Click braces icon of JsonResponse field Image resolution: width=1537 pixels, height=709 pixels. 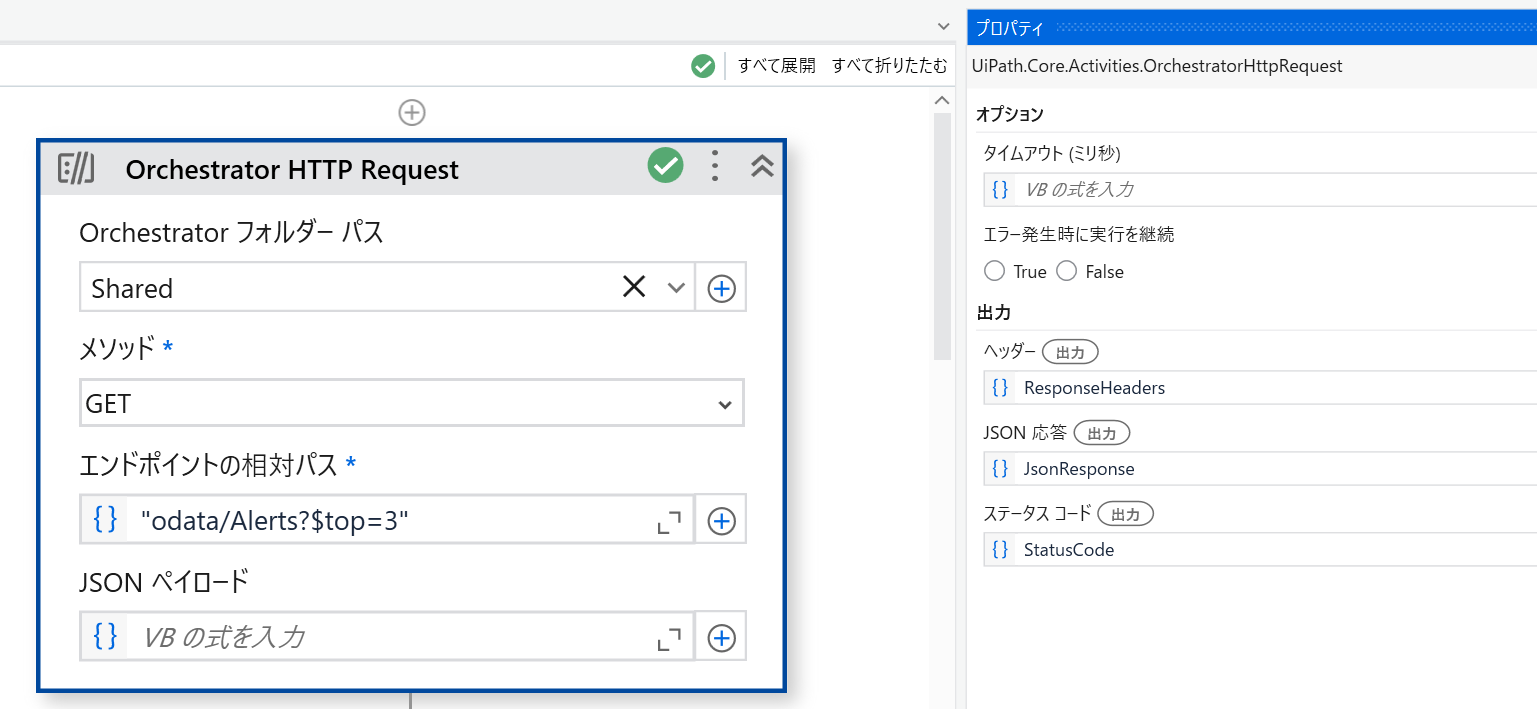click(1000, 469)
